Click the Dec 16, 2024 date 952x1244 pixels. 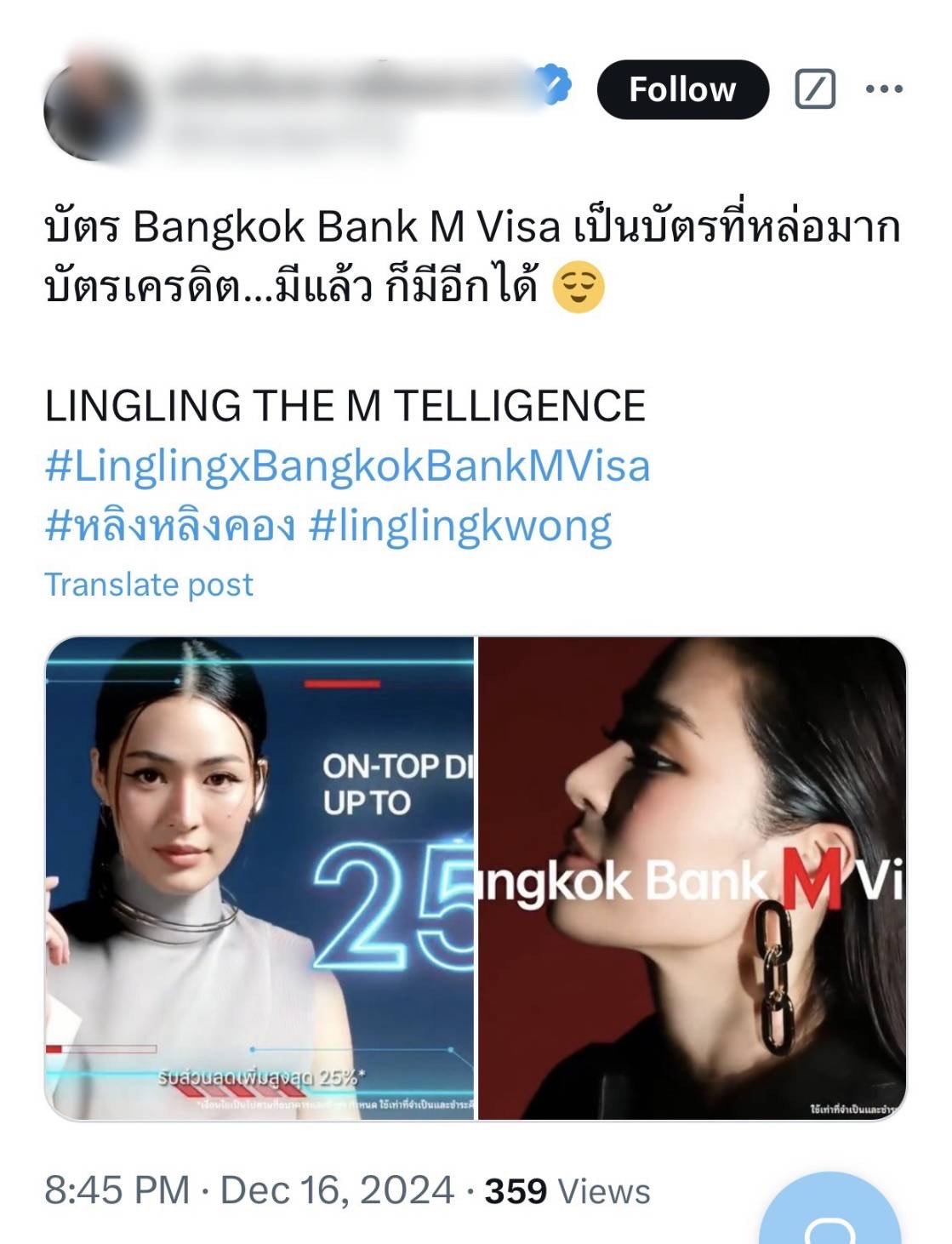(x=337, y=1190)
